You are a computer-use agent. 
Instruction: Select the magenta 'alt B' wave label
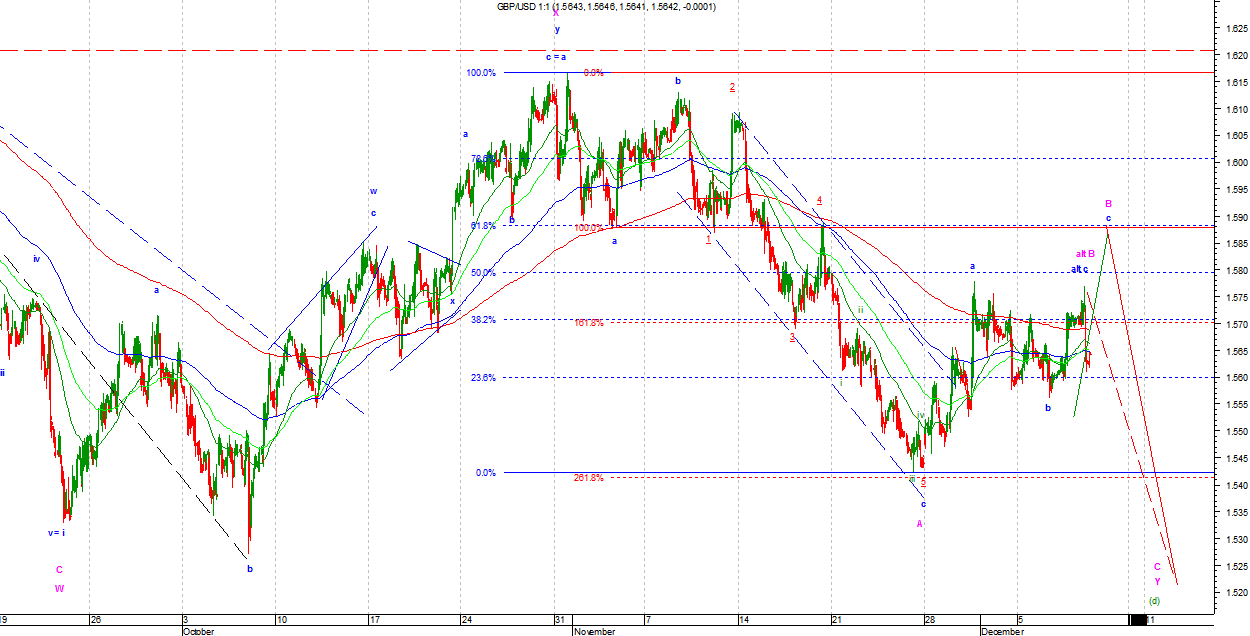(x=1085, y=254)
